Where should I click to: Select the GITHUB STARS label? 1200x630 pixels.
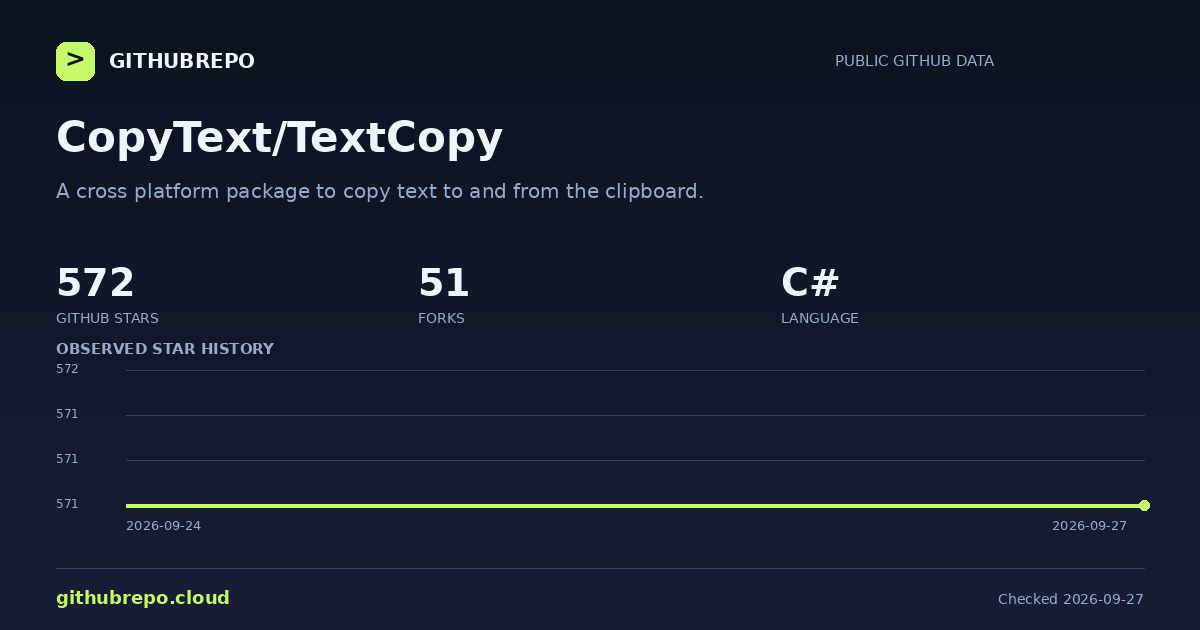(107, 318)
